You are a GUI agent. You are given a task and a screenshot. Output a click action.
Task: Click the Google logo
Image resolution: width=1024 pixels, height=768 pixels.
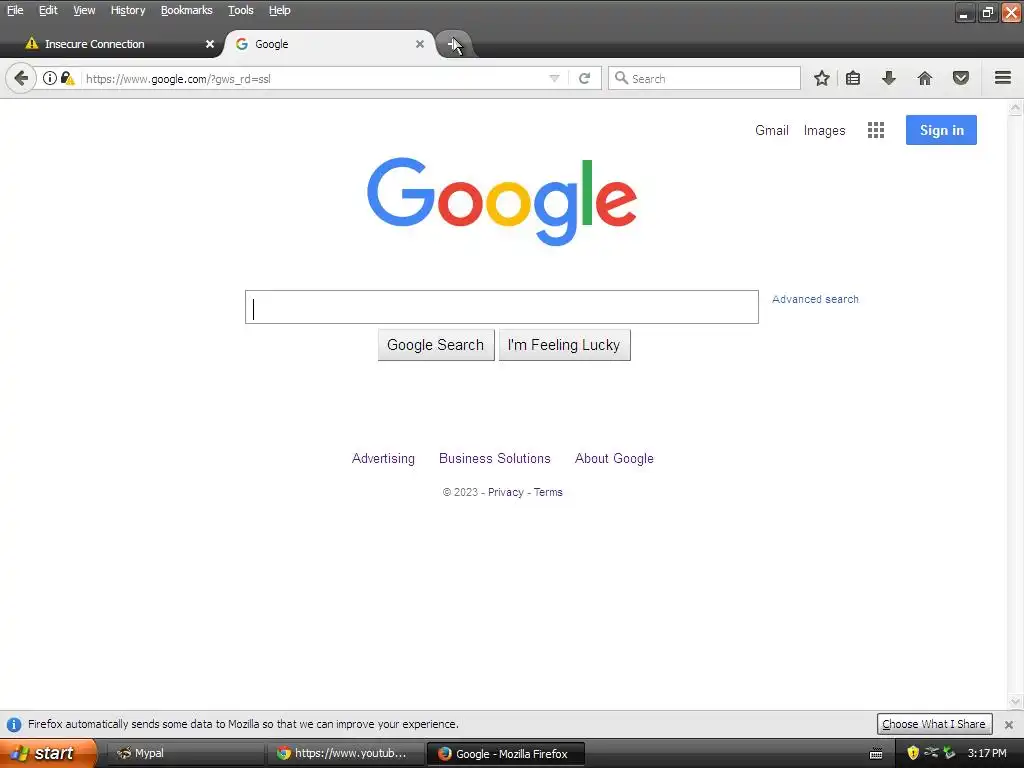[x=502, y=202]
